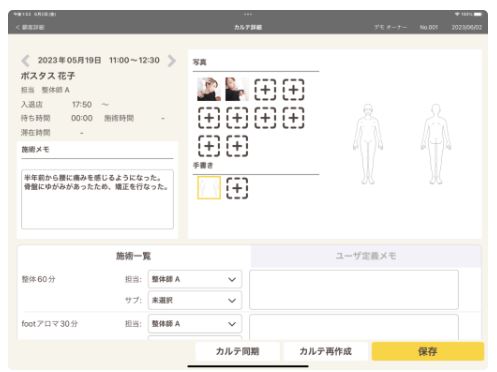The image size is (497, 372).
Task: Tap the three-dot multitasking indicator at top
Action: 248,14
